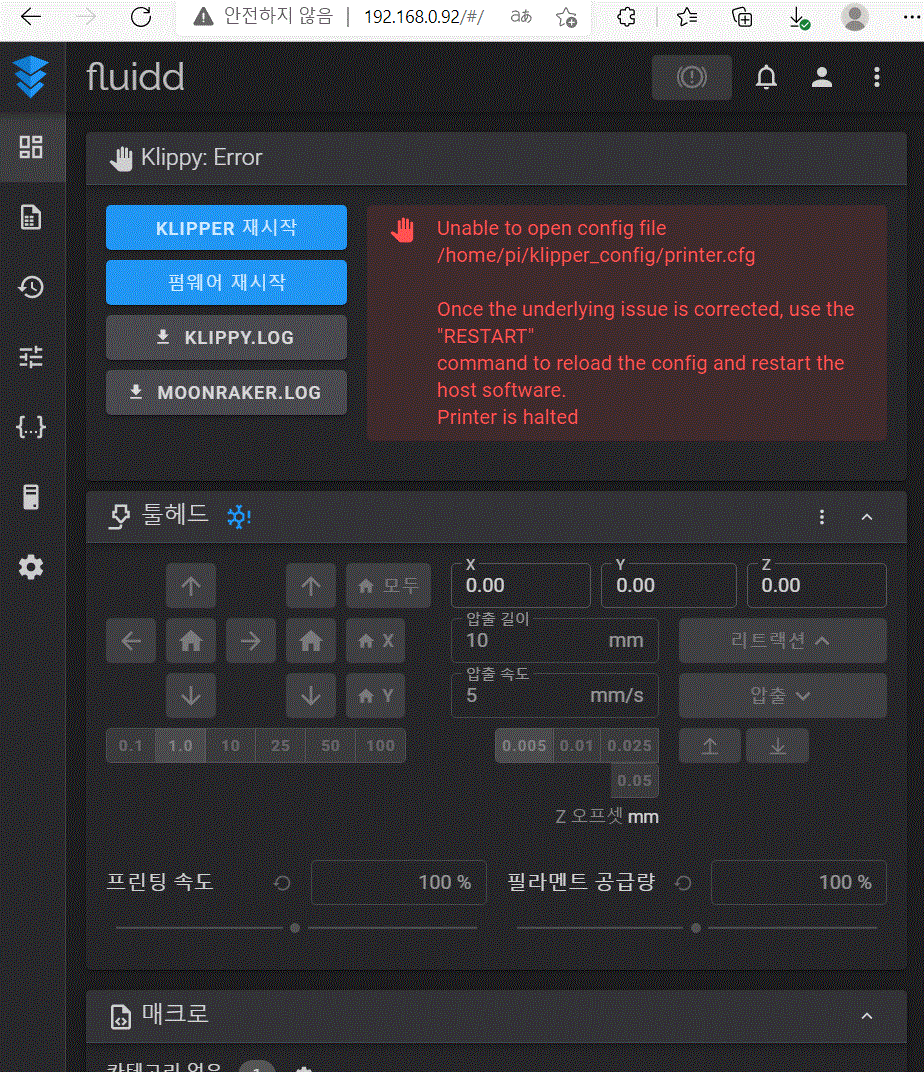Download MOONRAKER.LOG

pos(226,392)
